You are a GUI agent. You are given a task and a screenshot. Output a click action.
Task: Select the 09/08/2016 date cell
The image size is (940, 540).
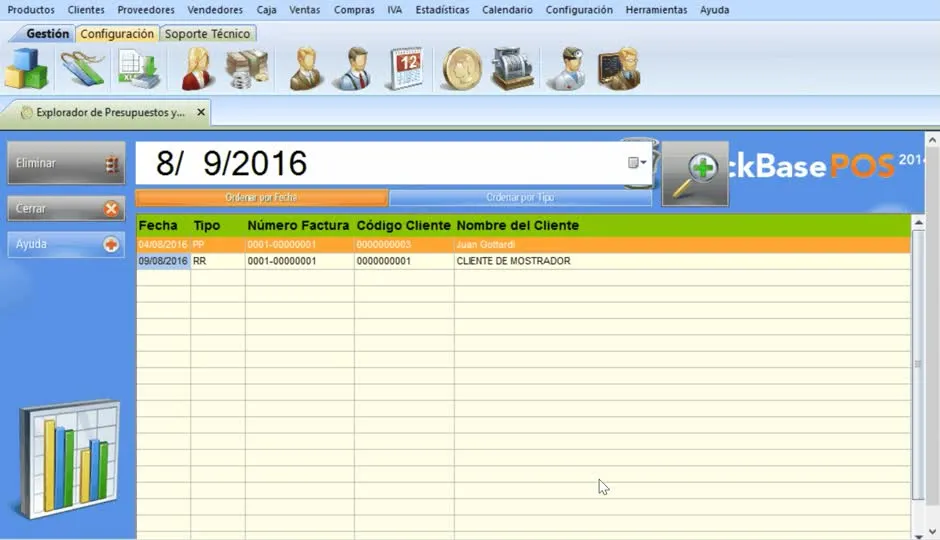(163, 261)
